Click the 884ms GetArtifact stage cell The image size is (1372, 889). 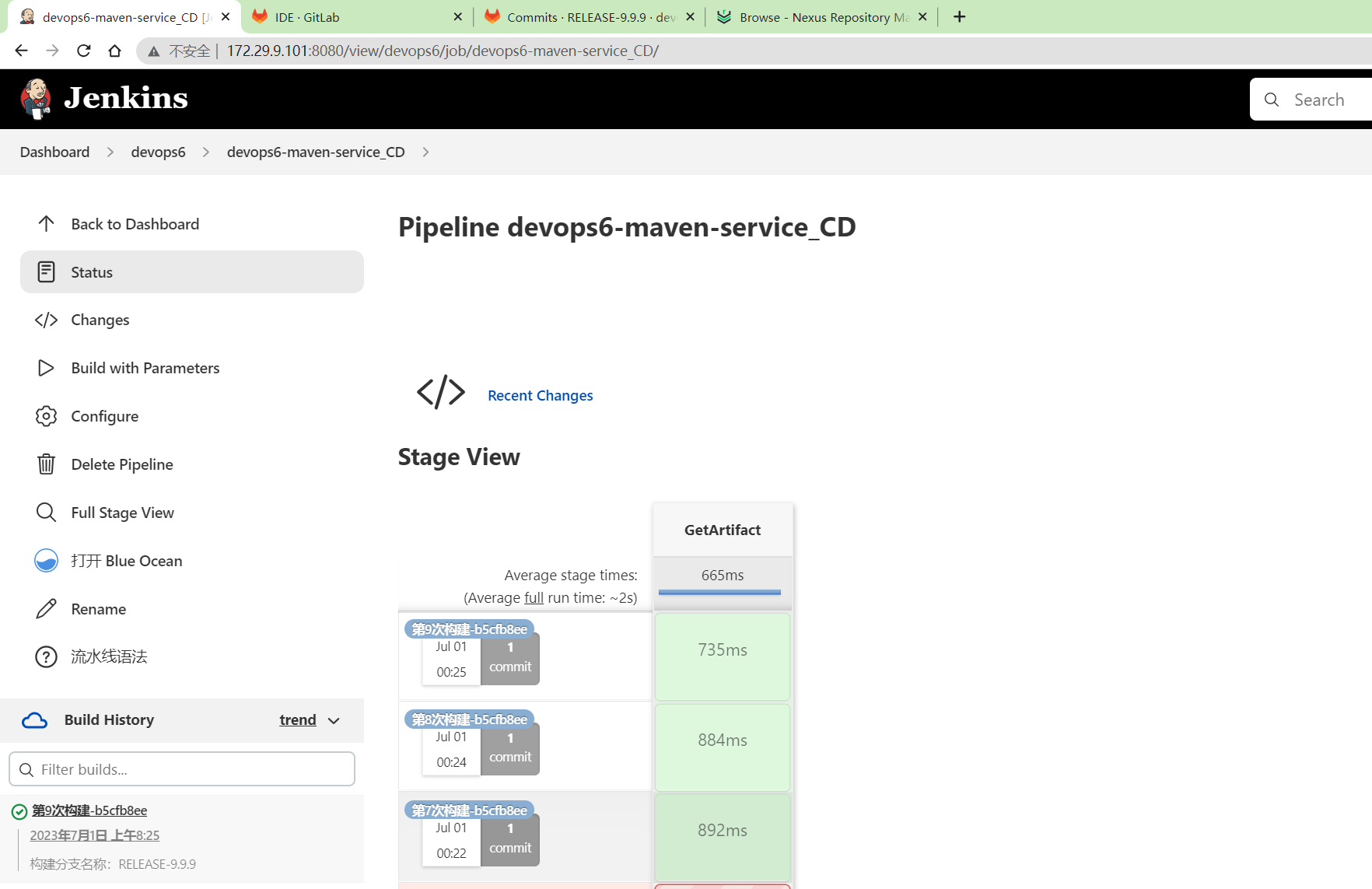[723, 747]
